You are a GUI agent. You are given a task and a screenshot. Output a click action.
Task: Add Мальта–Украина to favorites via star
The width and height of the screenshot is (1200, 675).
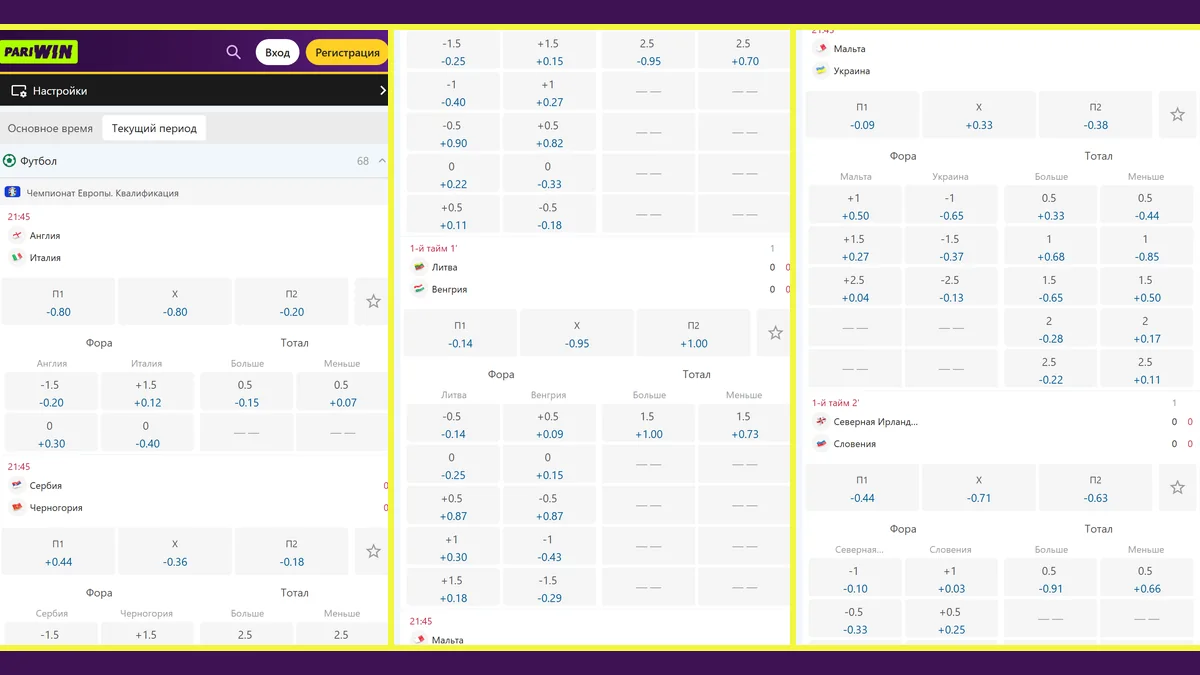pos(1177,115)
